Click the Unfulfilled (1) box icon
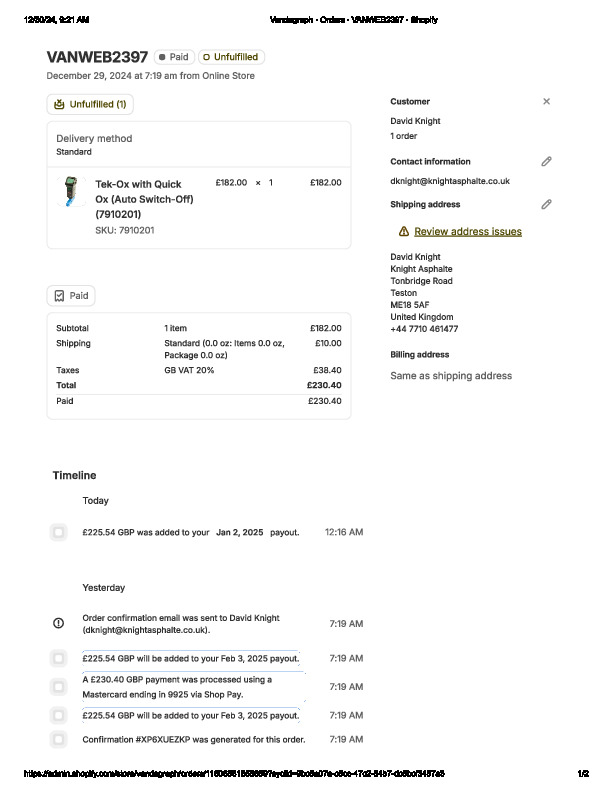Screen dimensions: 612x792 pos(59,104)
